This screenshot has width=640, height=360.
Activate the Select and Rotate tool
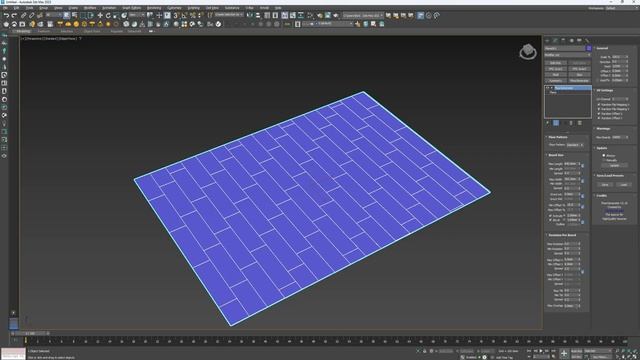point(108,16)
